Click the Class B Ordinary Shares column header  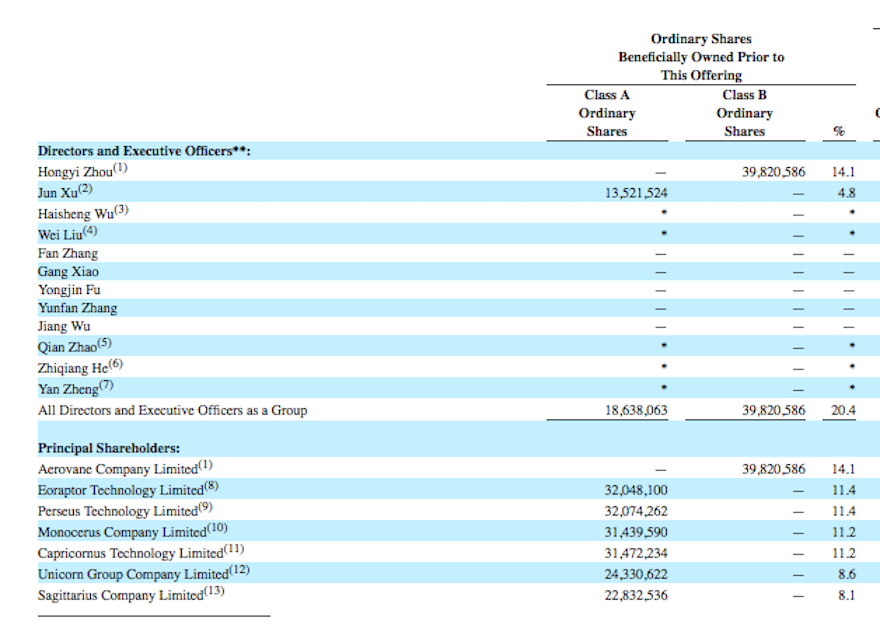[x=744, y=113]
